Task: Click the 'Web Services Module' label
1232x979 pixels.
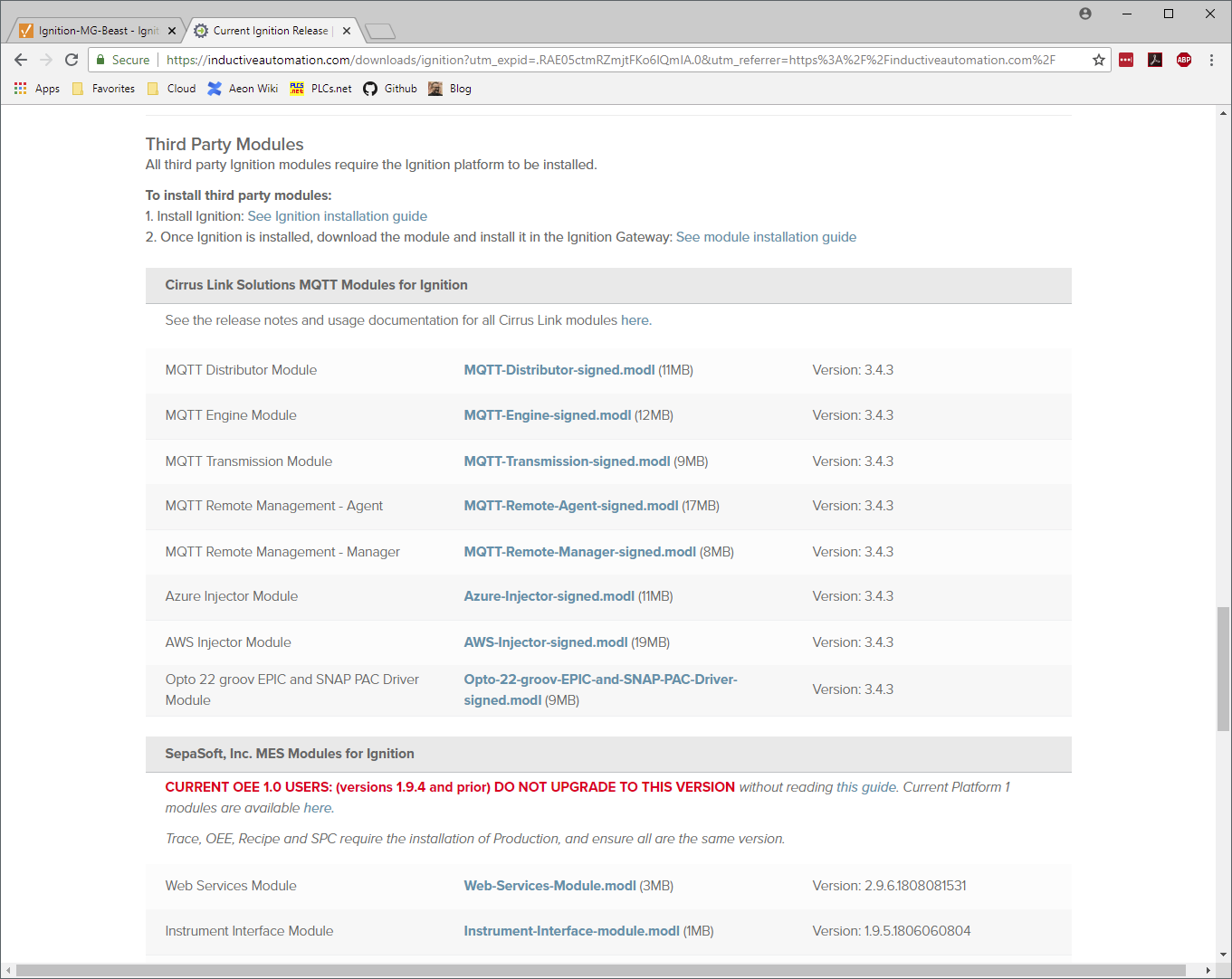Action: pos(231,886)
